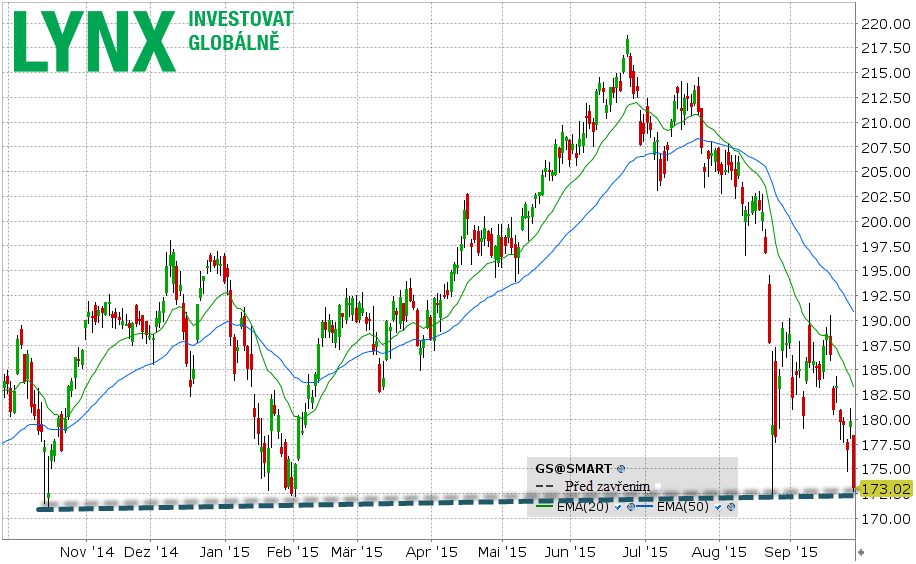
Task: Click the EMA(50) legend label
Action: pos(682,507)
